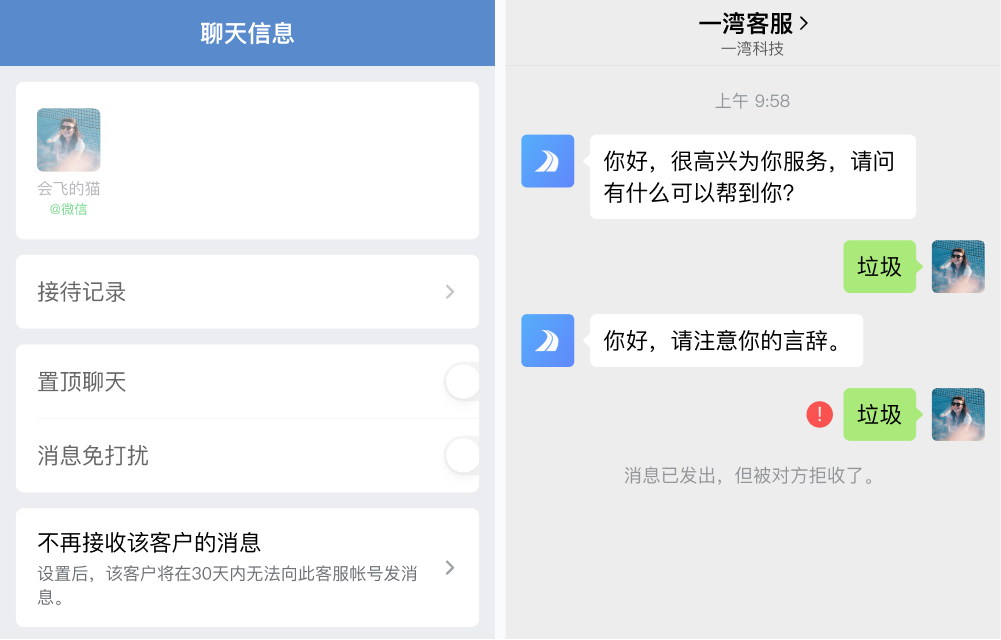Select the 一湾科技 subtitle label
This screenshot has width=1001, height=640.
tap(752, 48)
